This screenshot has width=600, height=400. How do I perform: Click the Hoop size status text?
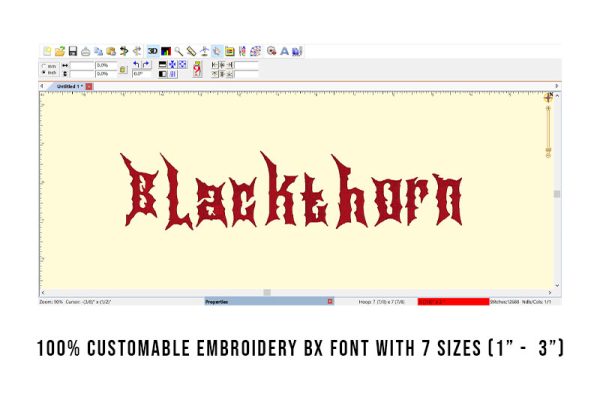(x=381, y=302)
